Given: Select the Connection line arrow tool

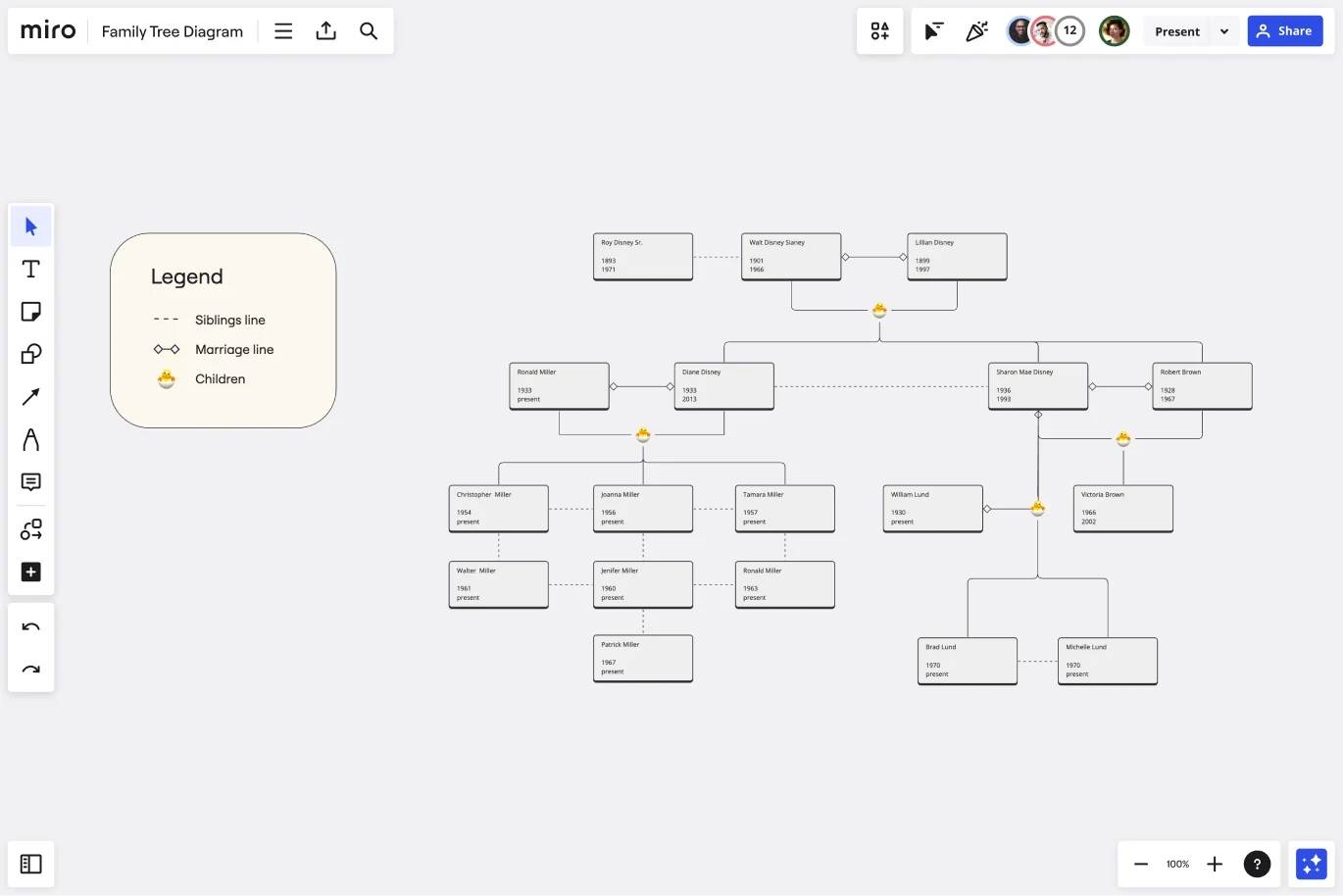Looking at the screenshot, I should pos(31,397).
